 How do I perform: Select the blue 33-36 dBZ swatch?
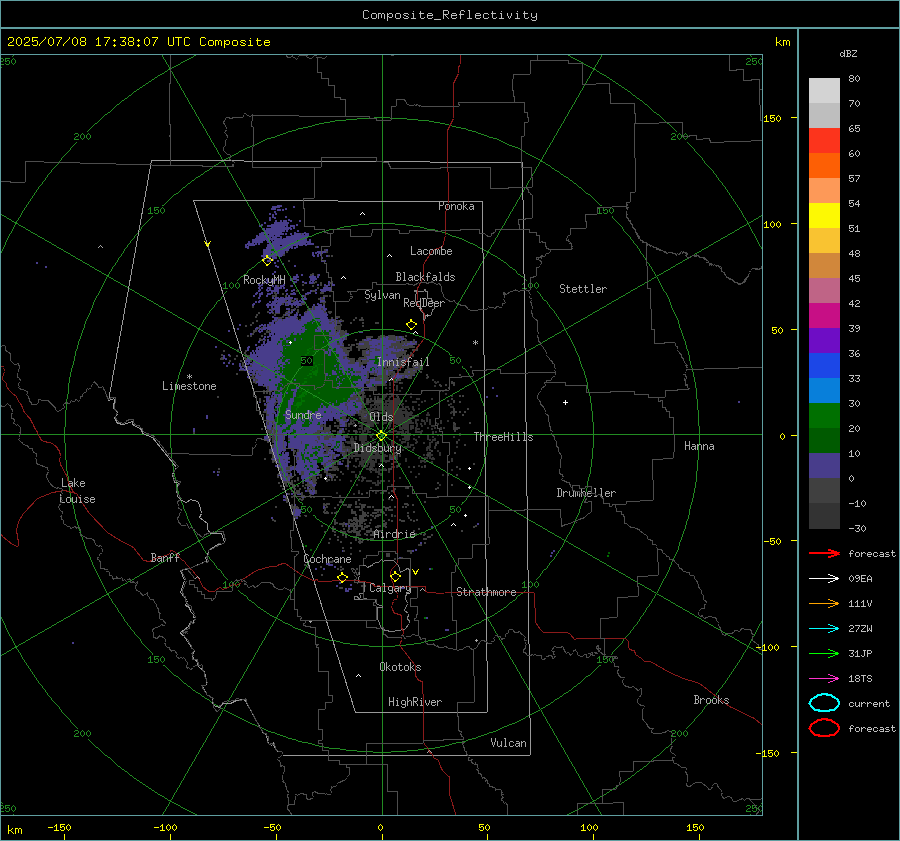824,365
